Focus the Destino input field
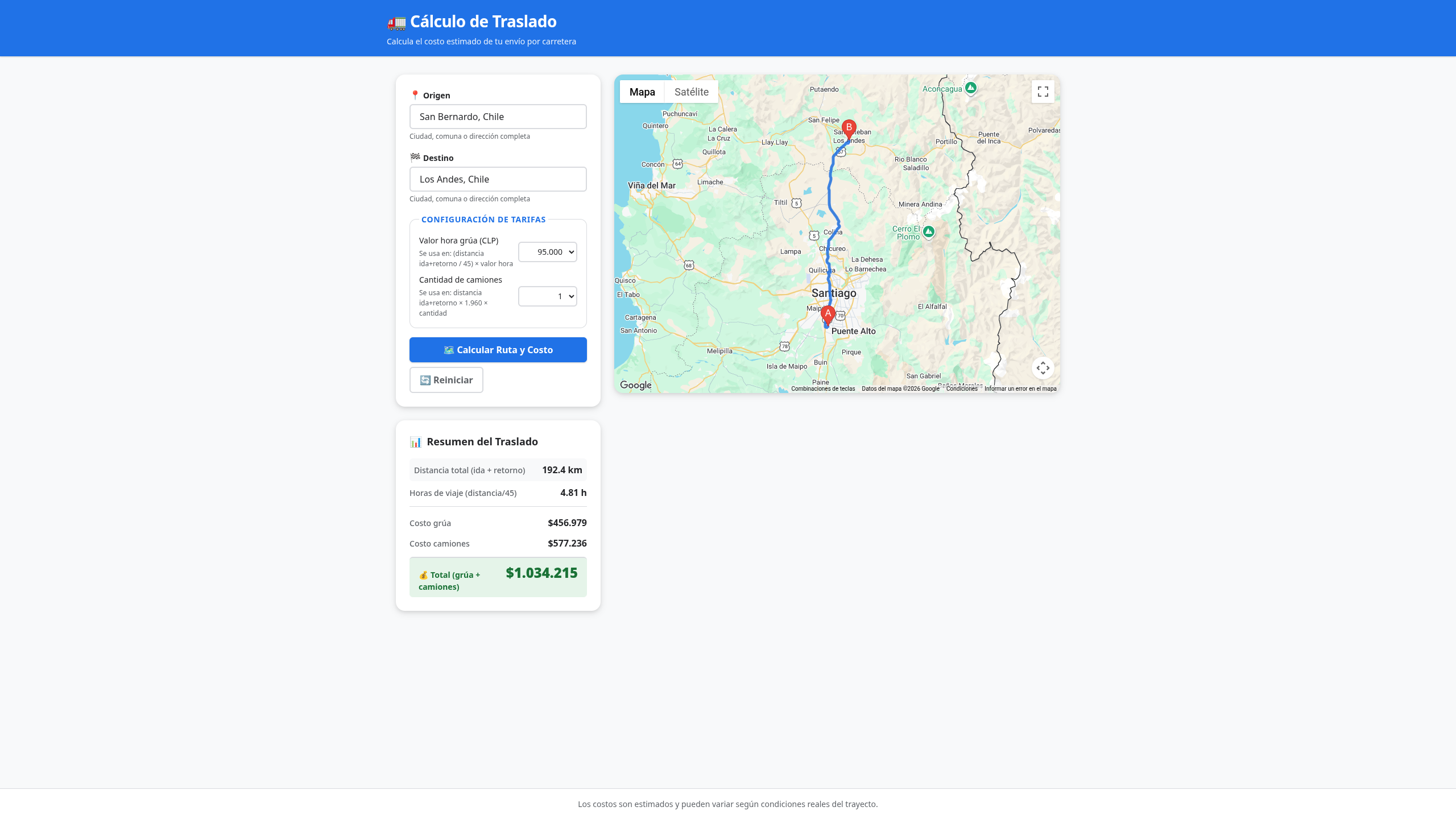This screenshot has width=1456, height=819. click(498, 179)
